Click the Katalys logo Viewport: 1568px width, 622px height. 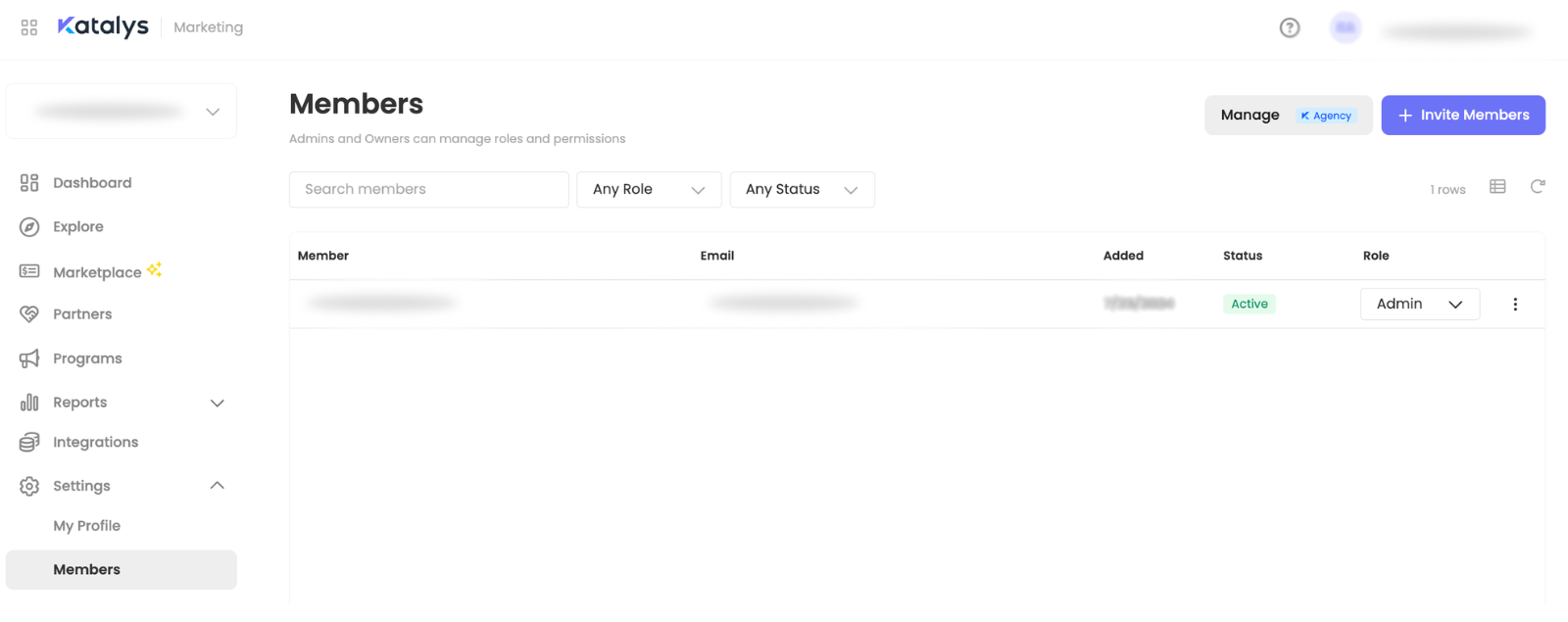pyautogui.click(x=103, y=26)
